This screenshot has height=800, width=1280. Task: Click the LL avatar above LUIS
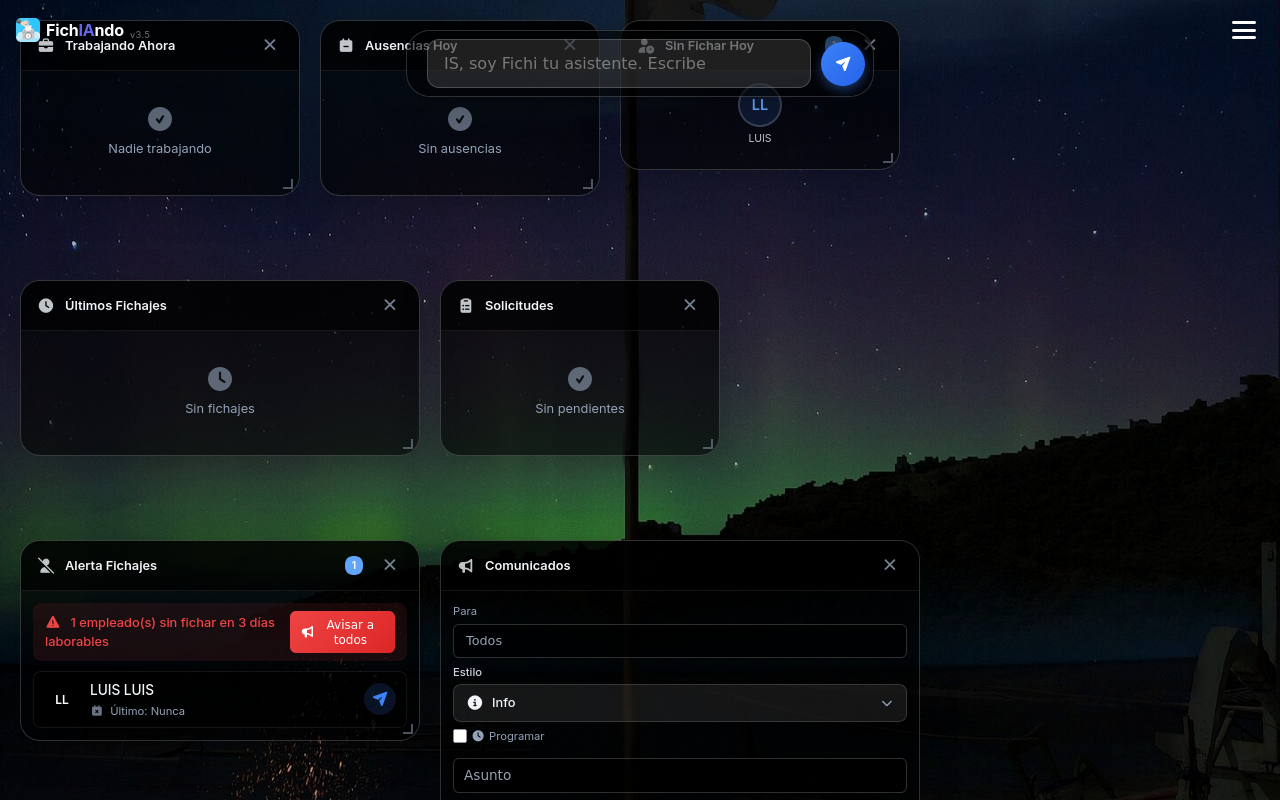[x=760, y=105]
